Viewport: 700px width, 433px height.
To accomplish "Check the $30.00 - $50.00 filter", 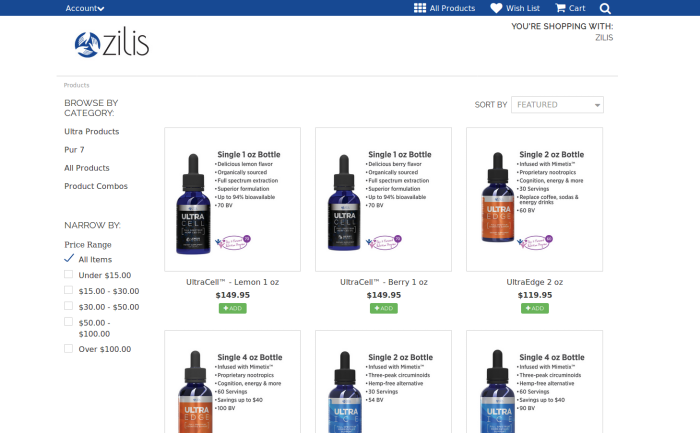I will pyautogui.click(x=68, y=306).
